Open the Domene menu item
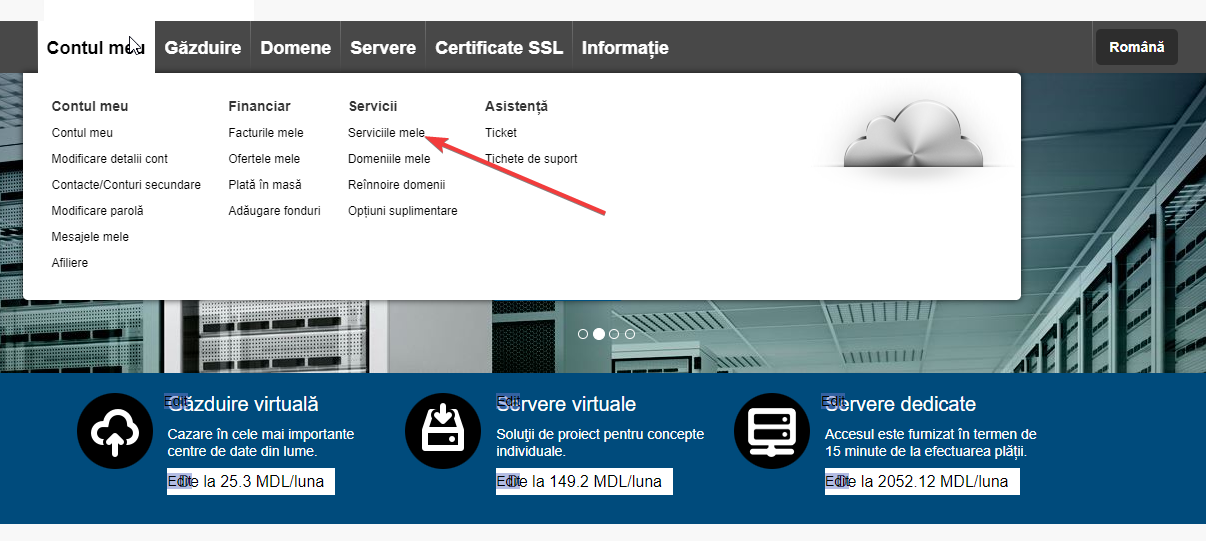 [295, 48]
